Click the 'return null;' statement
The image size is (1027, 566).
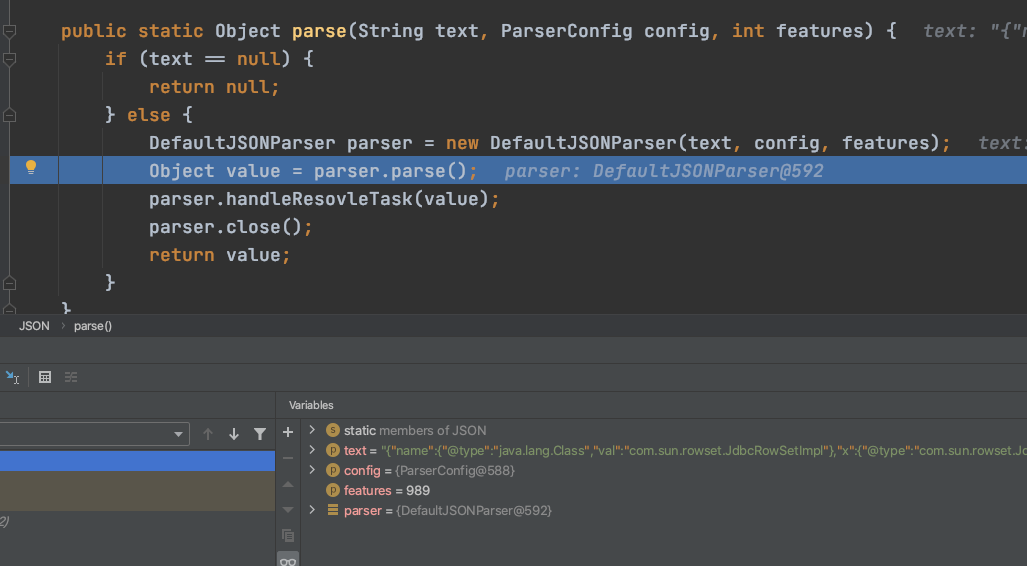tap(214, 87)
